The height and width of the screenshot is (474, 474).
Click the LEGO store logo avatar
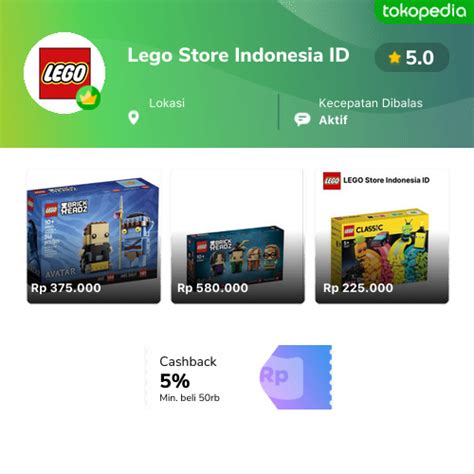65,73
